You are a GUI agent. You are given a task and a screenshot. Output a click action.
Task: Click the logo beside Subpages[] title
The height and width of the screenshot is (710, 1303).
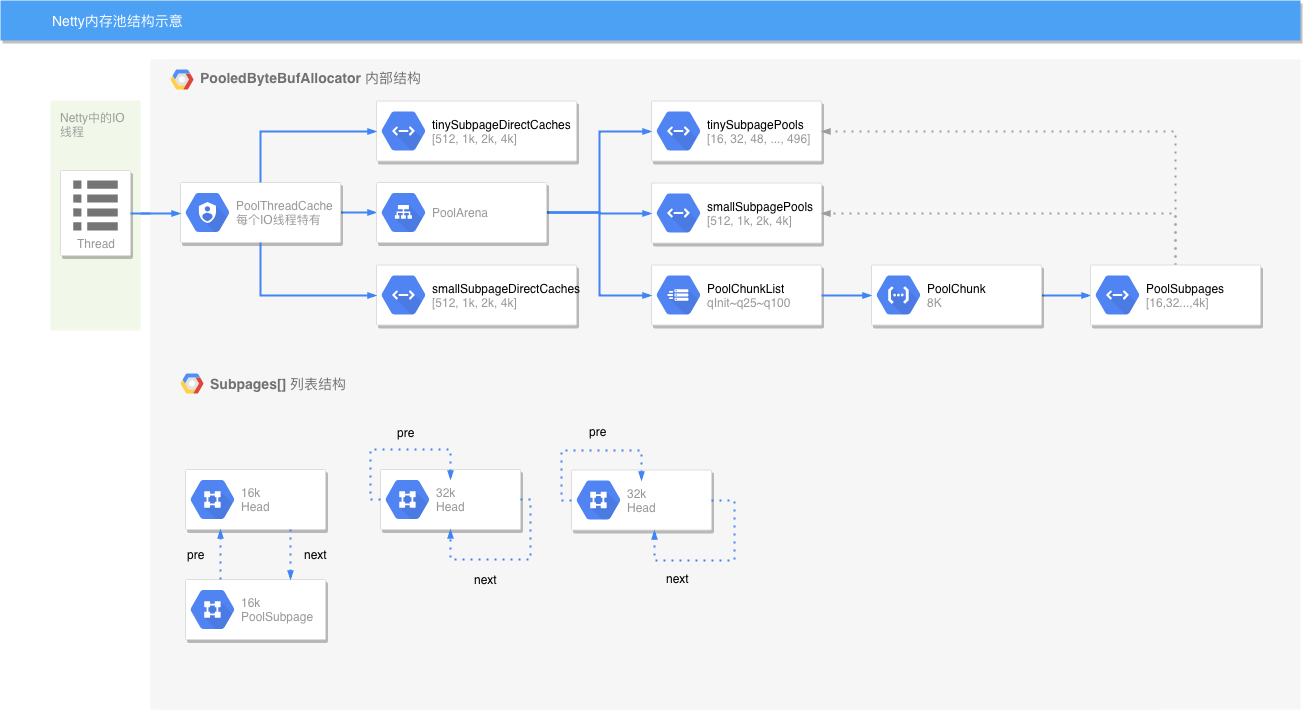click(x=192, y=384)
